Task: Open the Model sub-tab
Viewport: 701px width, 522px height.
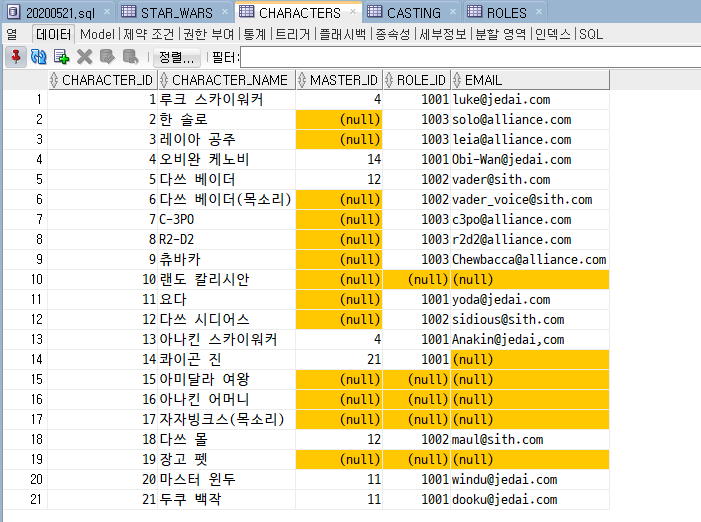Action: 97,34
